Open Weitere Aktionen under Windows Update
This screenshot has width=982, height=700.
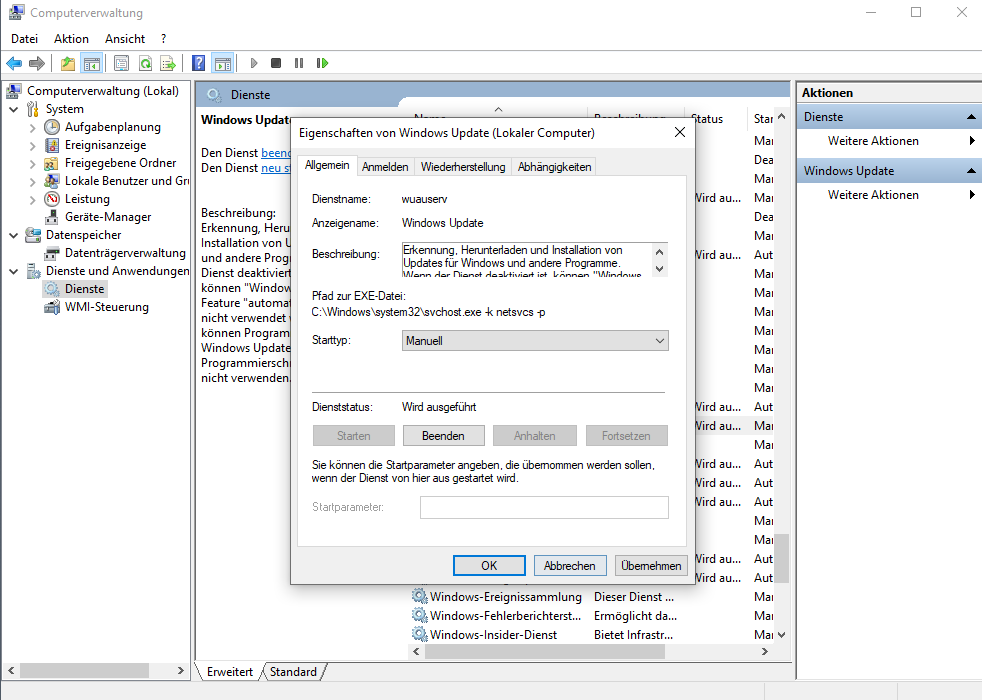pyautogui.click(x=873, y=195)
